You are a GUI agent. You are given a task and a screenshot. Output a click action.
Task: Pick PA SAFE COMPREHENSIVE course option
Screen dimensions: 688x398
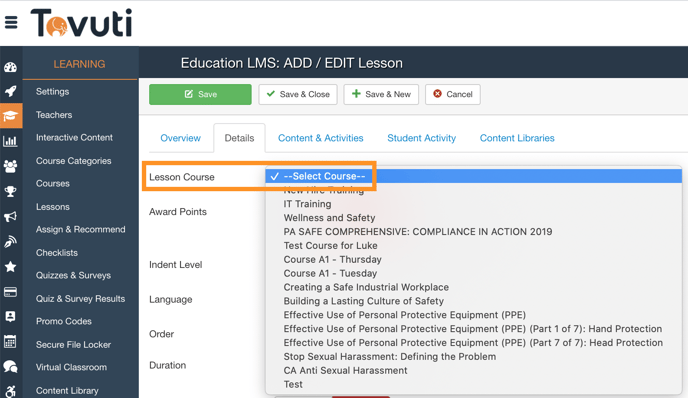pos(473,232)
